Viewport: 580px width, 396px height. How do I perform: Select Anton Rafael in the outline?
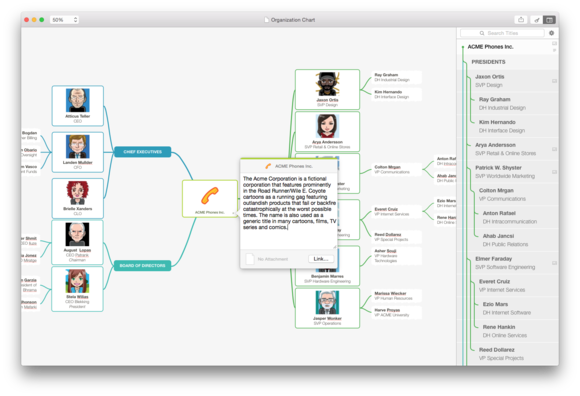point(509,217)
